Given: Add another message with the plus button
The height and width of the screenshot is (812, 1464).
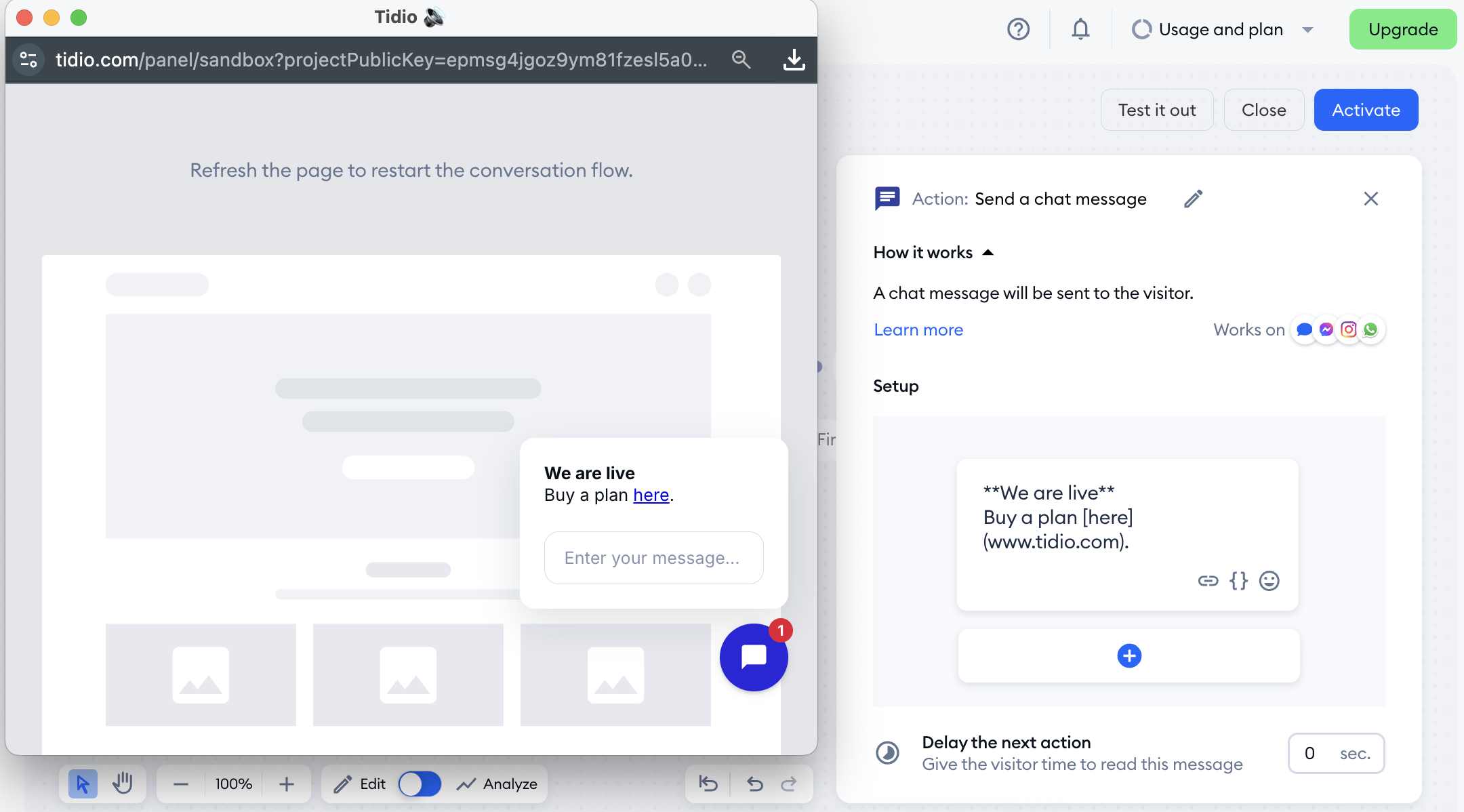Looking at the screenshot, I should 1129,655.
